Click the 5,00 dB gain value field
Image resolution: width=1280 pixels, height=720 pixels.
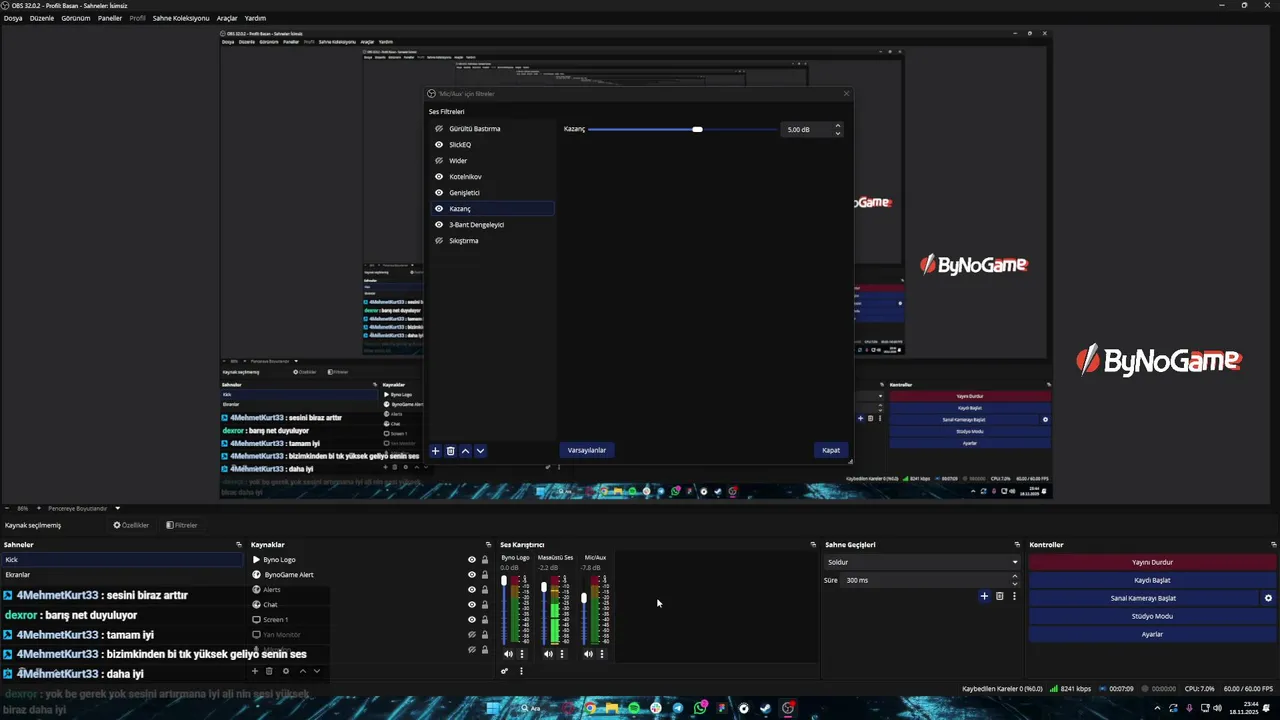pos(806,130)
